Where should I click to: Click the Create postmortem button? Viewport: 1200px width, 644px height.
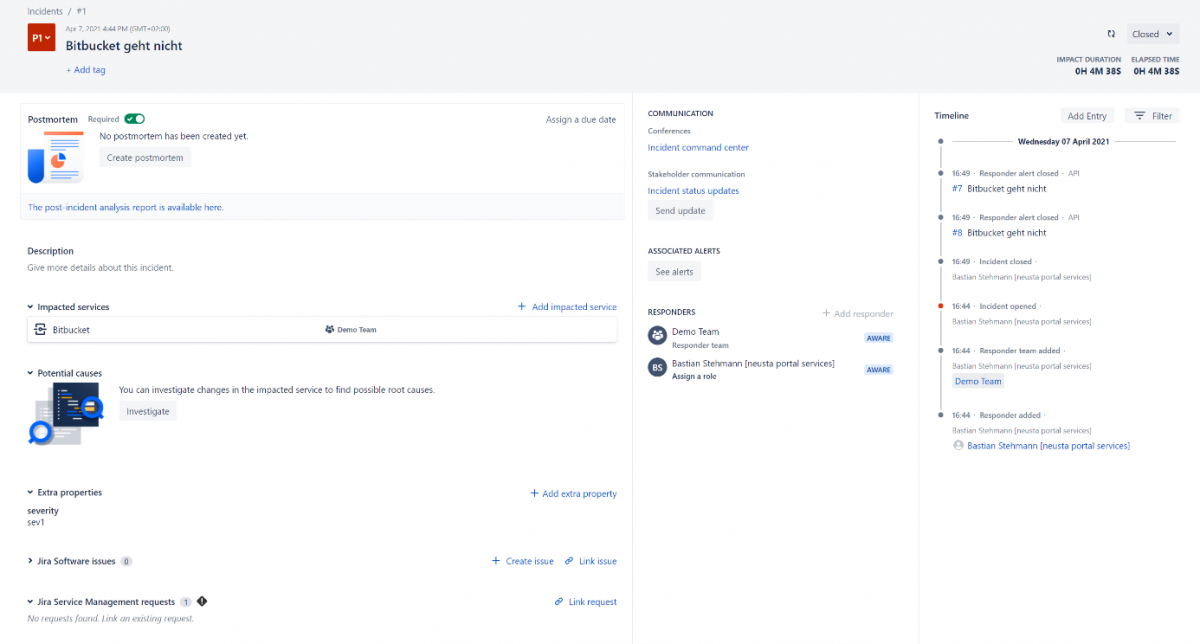point(145,158)
